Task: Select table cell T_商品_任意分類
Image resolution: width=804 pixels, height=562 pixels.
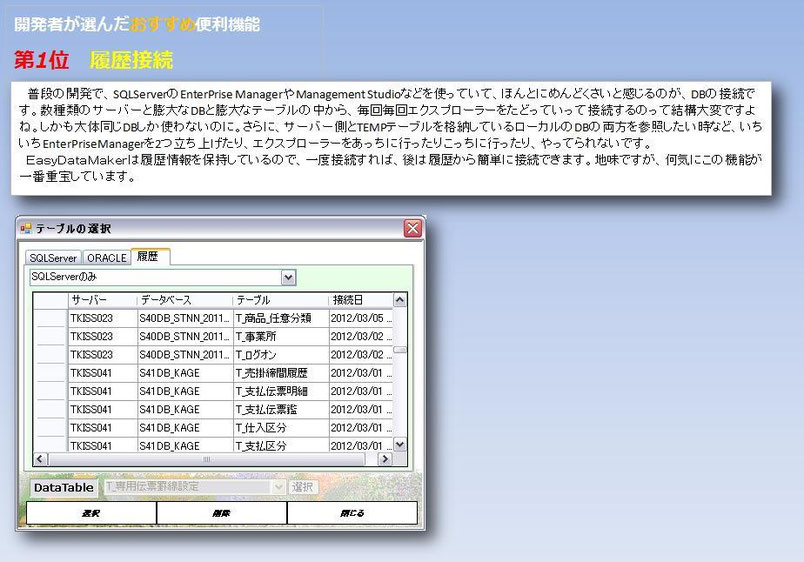Action: 281,318
